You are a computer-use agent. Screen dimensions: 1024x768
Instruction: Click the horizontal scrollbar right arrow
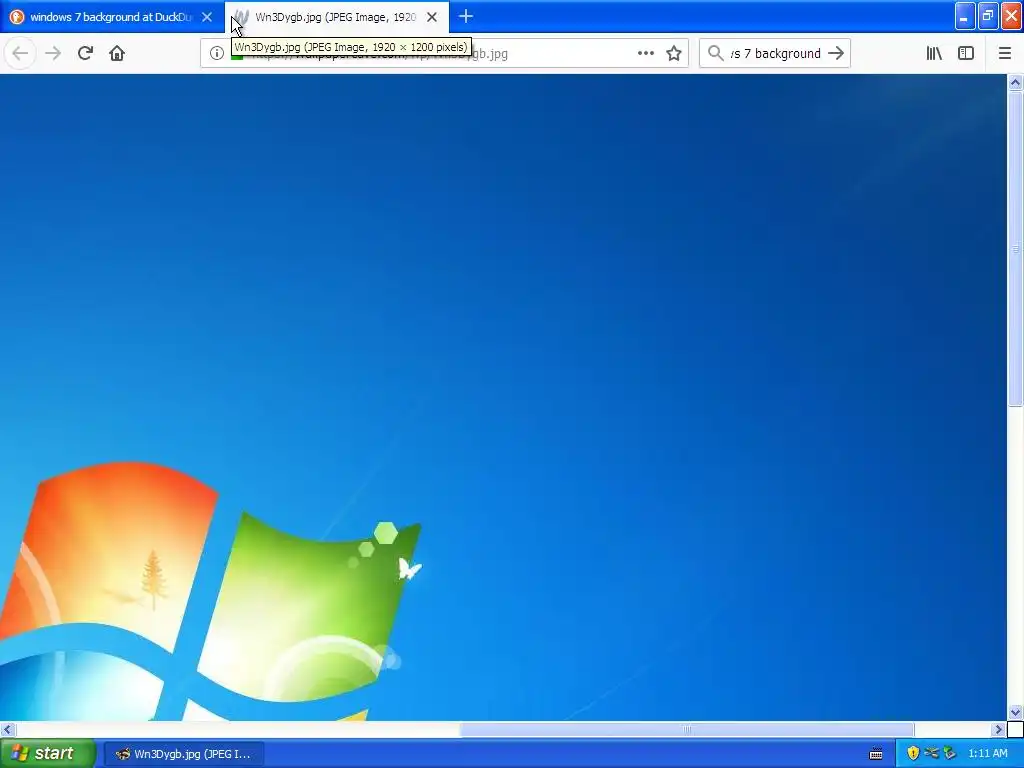pos(998,729)
